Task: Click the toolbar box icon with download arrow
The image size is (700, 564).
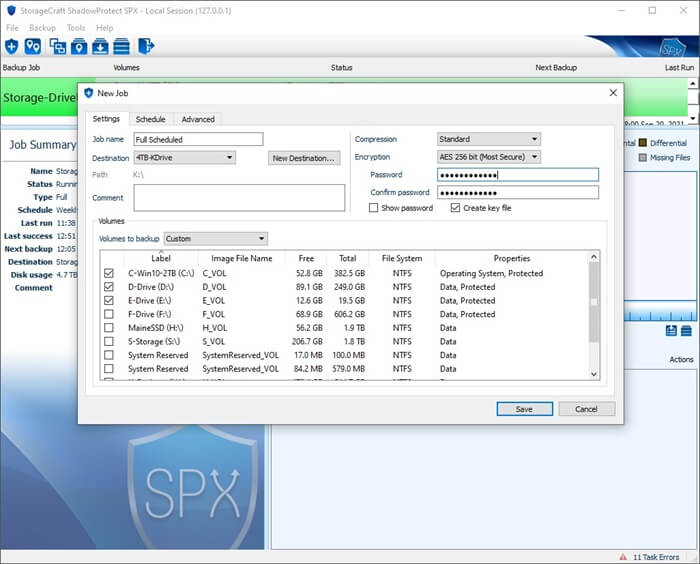Action: [x=100, y=46]
